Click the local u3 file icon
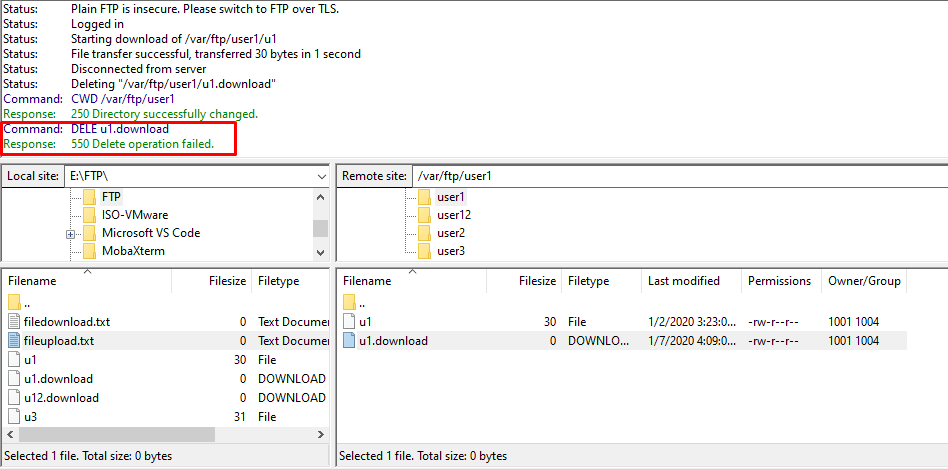Viewport: 948px width, 469px height. (x=15, y=416)
